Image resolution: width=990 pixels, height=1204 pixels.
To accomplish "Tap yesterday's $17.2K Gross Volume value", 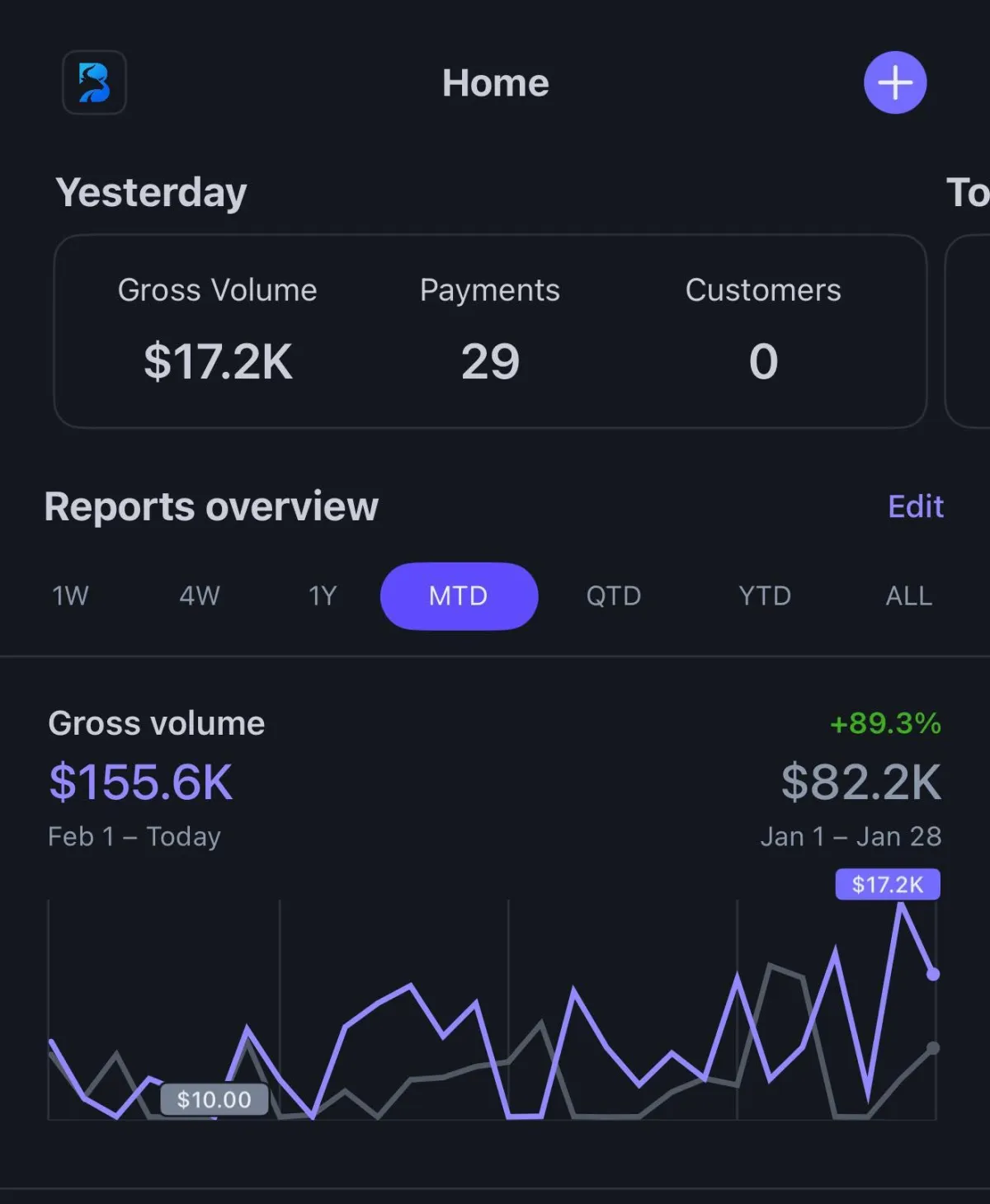I will 218,361.
